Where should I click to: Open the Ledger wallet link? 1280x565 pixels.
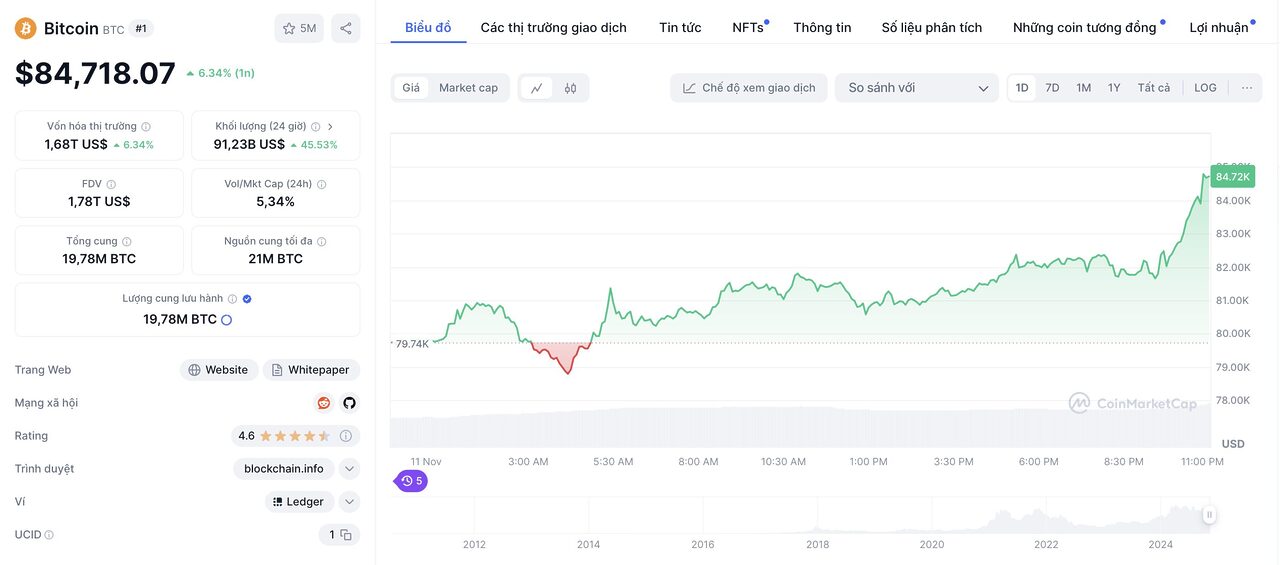click(x=299, y=502)
